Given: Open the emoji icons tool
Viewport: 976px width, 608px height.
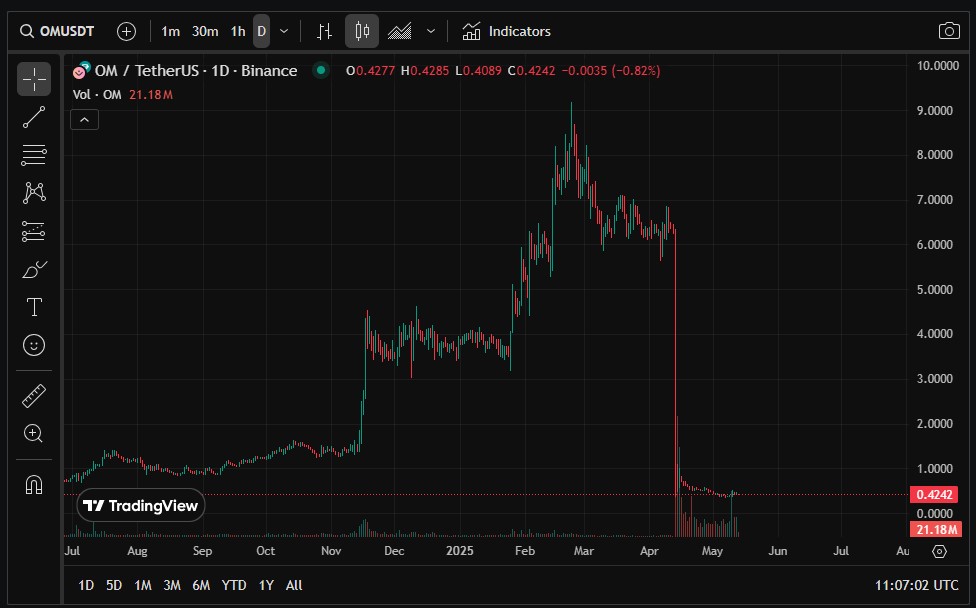Looking at the screenshot, I should click(x=34, y=345).
